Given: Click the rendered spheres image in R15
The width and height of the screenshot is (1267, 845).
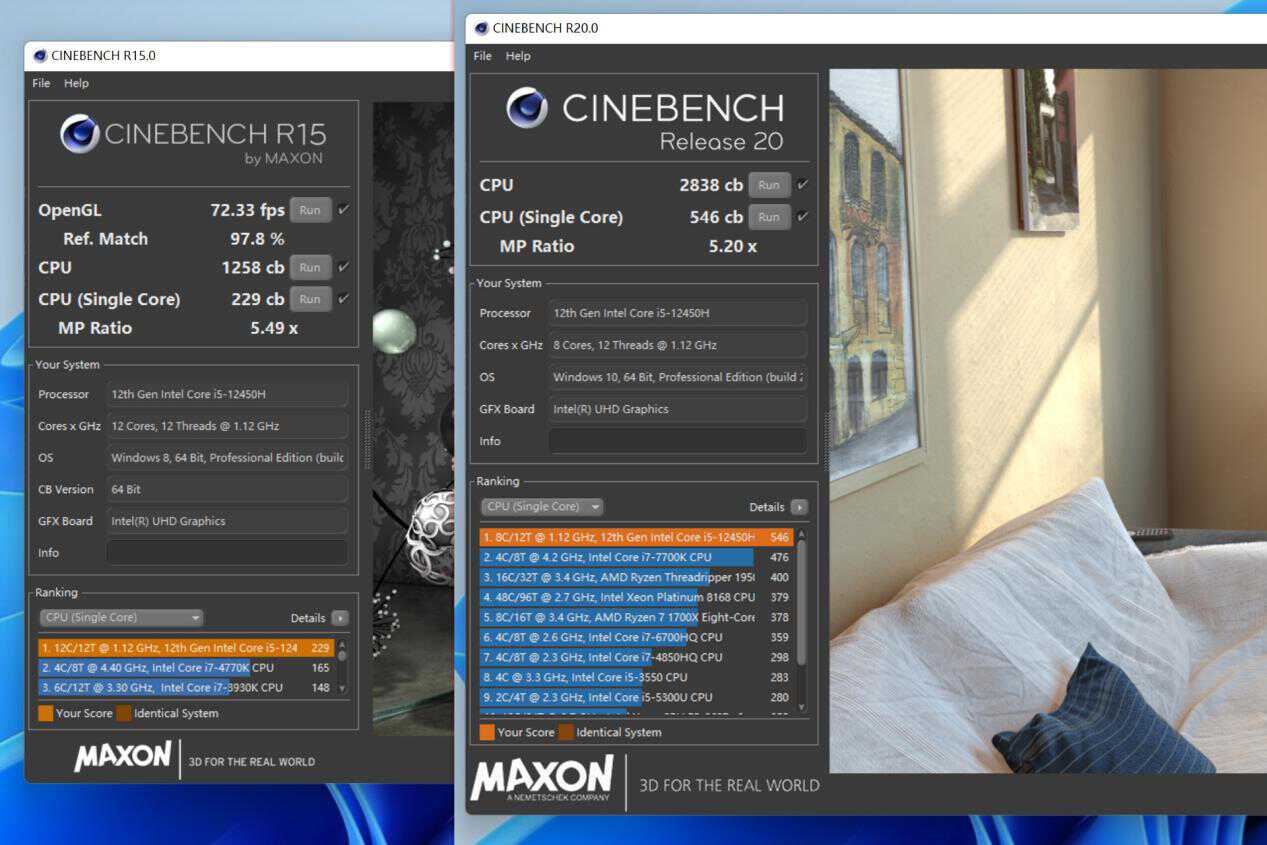Looking at the screenshot, I should click(x=413, y=418).
